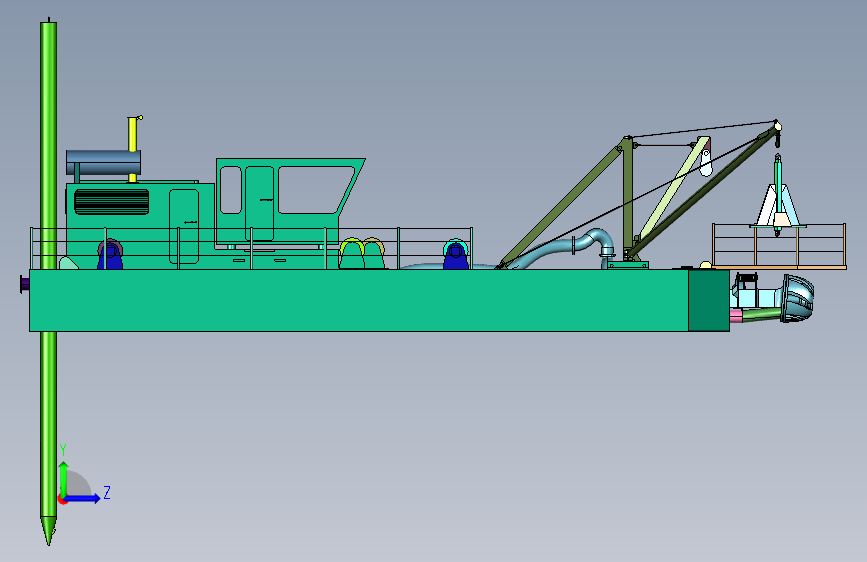Image resolution: width=867 pixels, height=562 pixels.
Task: Select the pink flange under cutter arm
Action: pos(735,316)
